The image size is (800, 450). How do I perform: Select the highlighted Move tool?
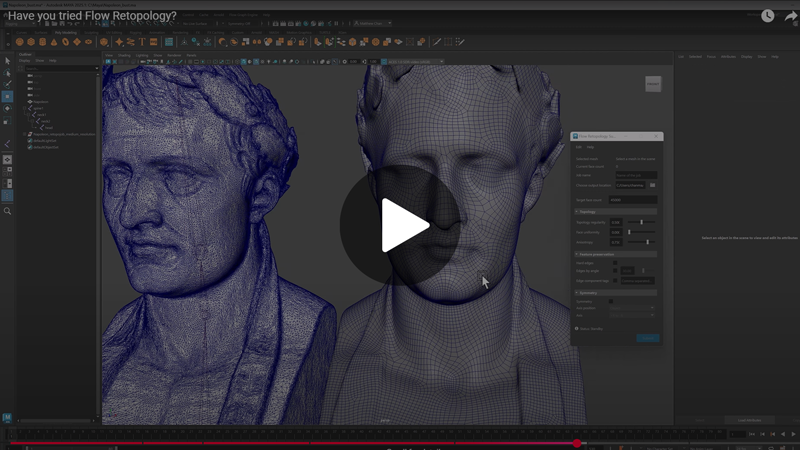click(x=7, y=96)
